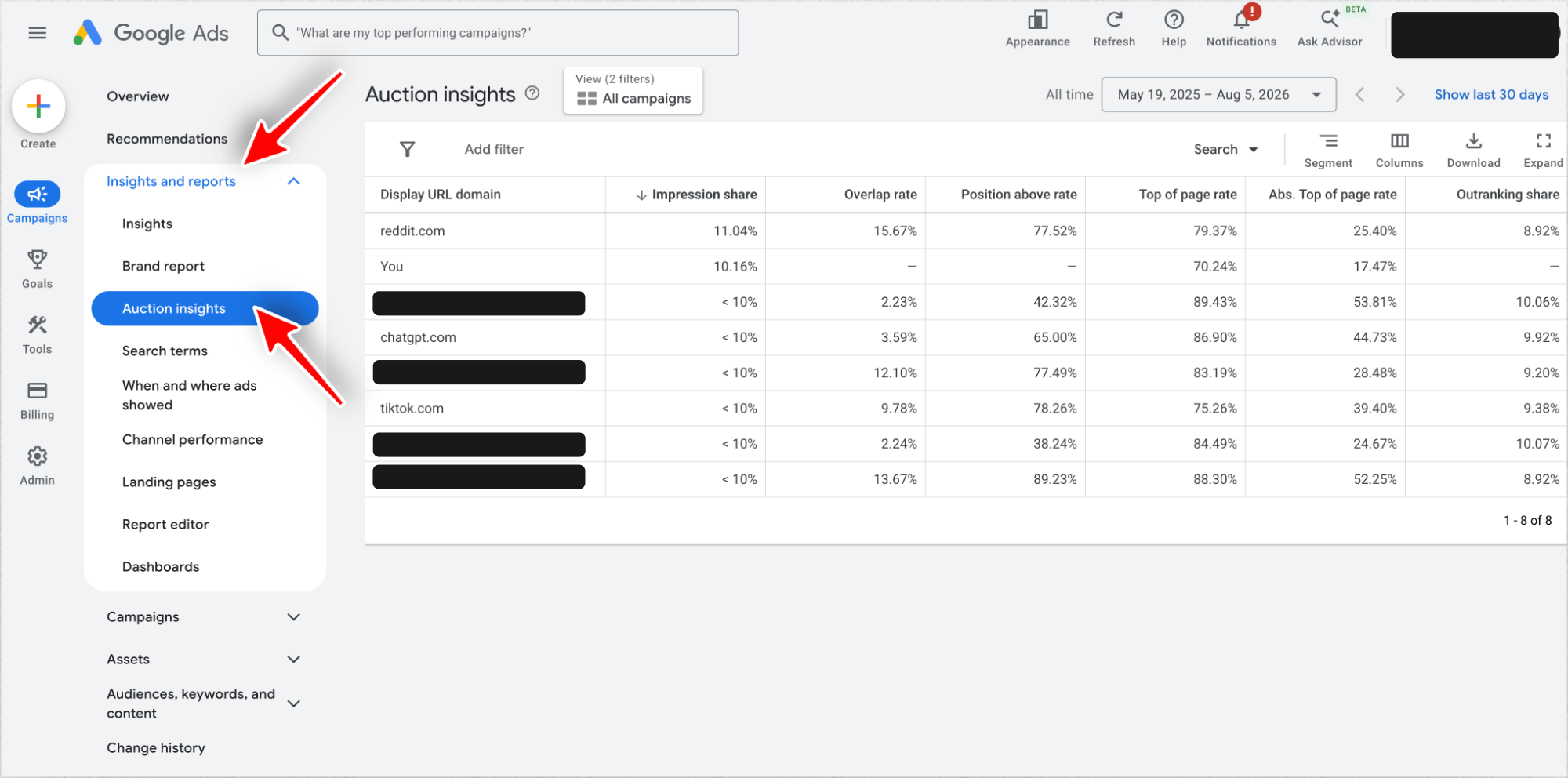Open the Billing card icon
The width and height of the screenshot is (1568, 778).
point(37,390)
